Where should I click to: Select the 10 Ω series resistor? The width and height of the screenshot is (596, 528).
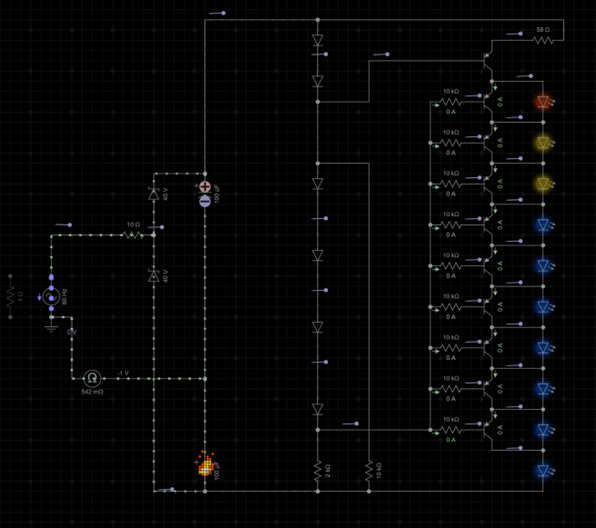pos(133,235)
